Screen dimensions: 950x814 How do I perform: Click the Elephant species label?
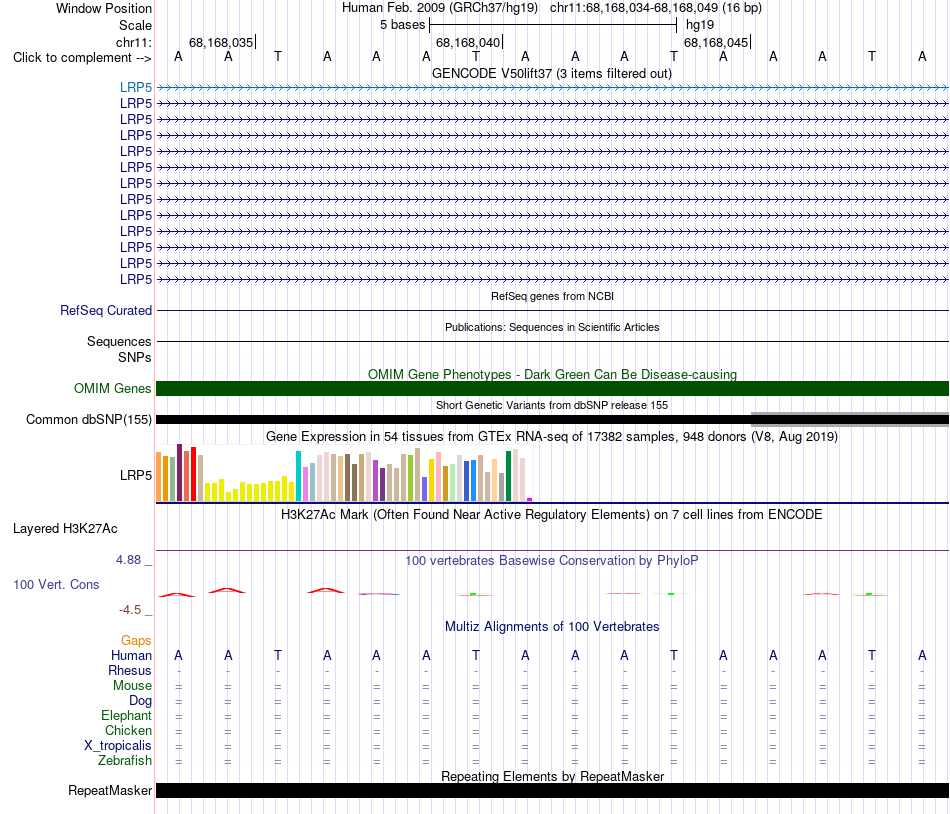[126, 715]
